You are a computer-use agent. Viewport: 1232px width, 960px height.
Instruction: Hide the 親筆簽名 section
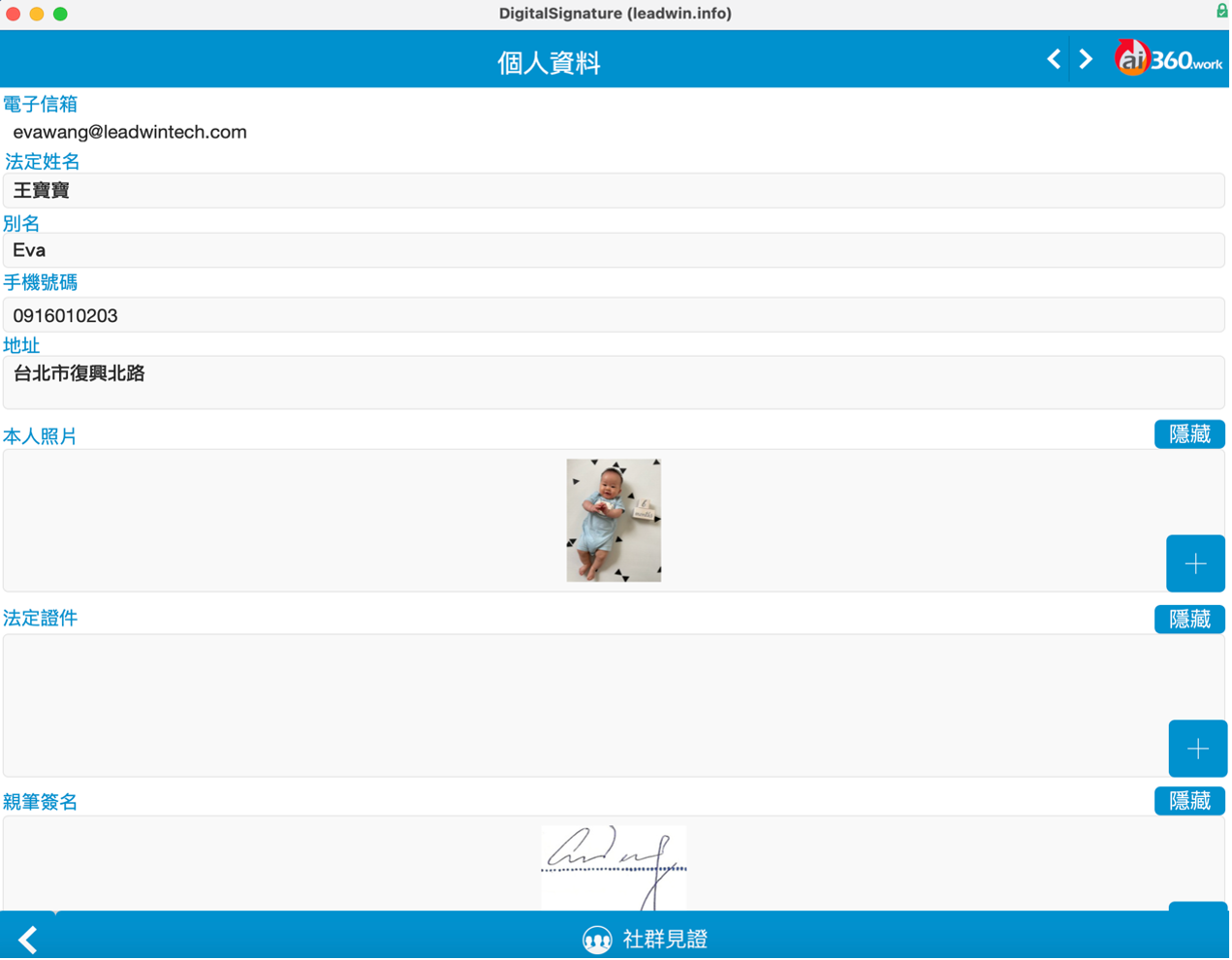click(1189, 801)
